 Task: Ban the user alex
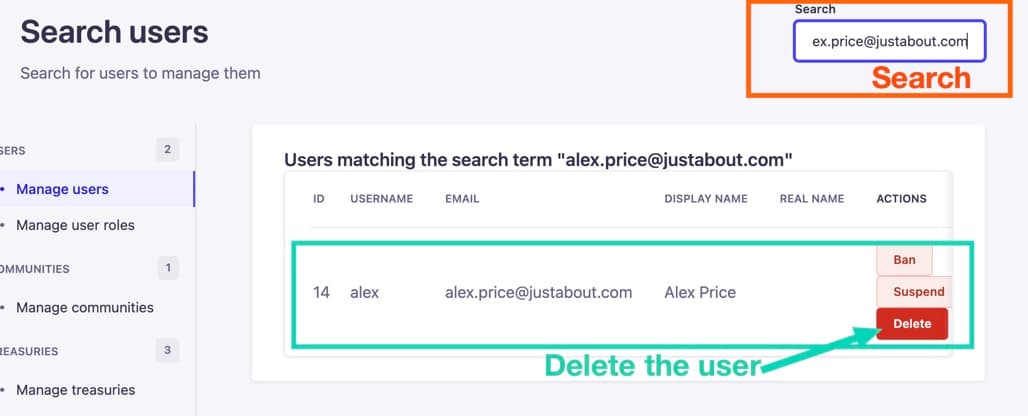point(904,260)
